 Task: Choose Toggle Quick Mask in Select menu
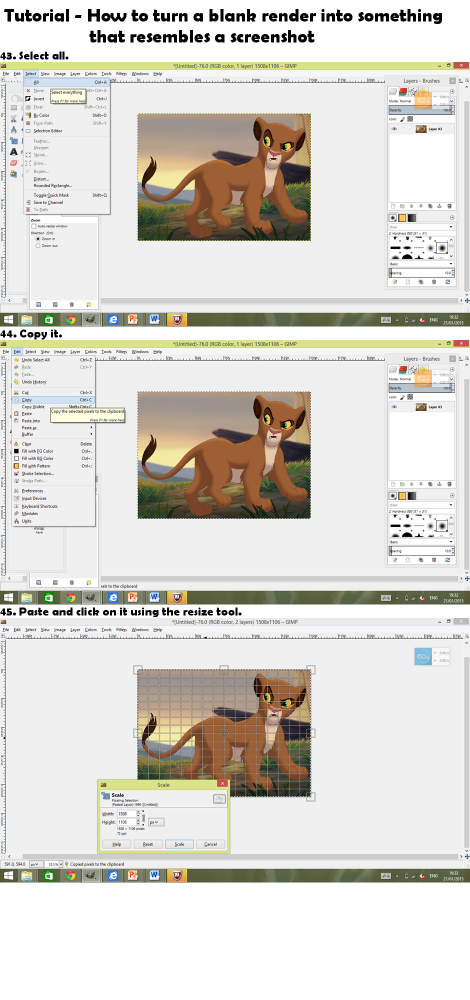click(66, 195)
